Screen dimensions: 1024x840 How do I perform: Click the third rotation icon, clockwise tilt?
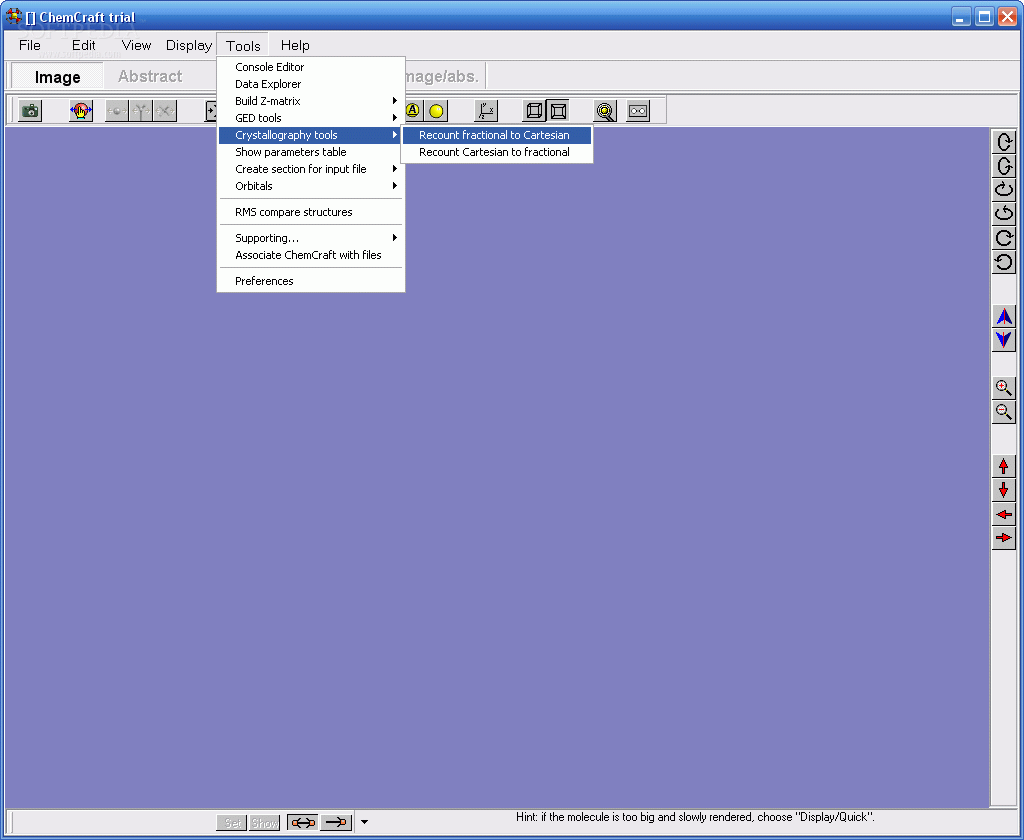[x=1004, y=190]
